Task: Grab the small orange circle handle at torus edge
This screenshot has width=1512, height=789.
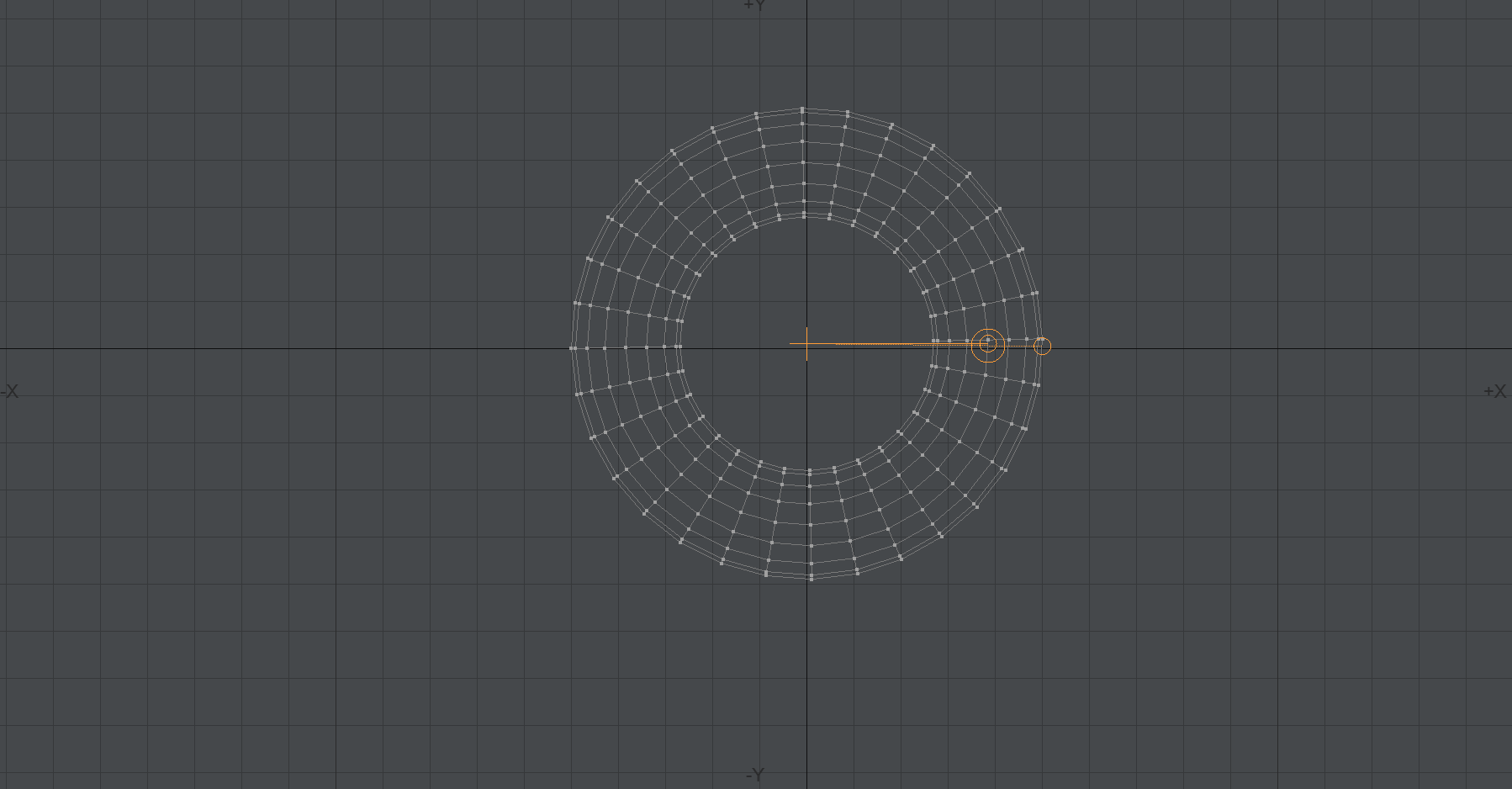Action: [1042, 346]
